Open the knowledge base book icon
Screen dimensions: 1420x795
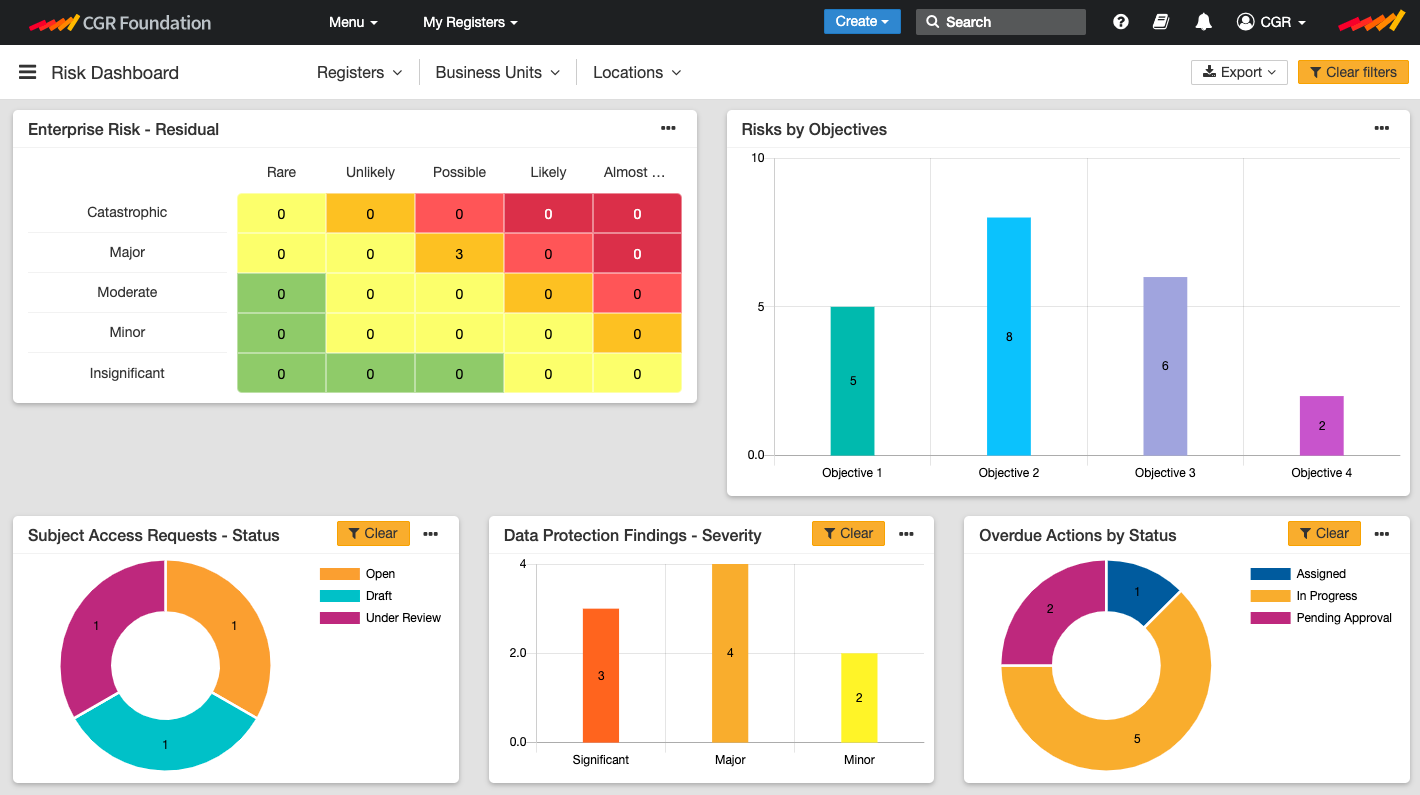pos(1161,21)
